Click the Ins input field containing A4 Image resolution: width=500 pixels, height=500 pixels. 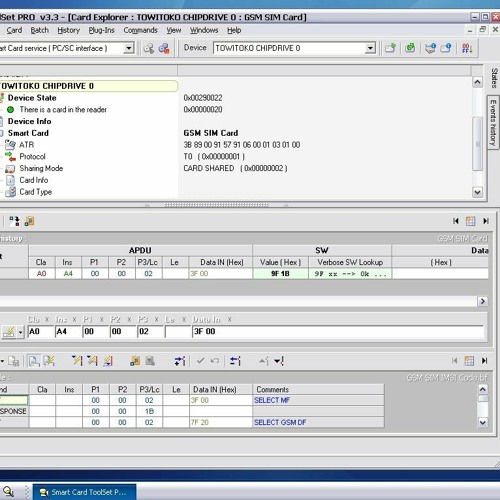coord(68,332)
